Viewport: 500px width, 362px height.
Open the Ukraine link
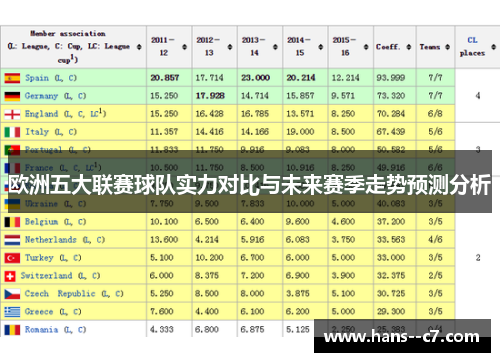pyautogui.click(x=41, y=204)
